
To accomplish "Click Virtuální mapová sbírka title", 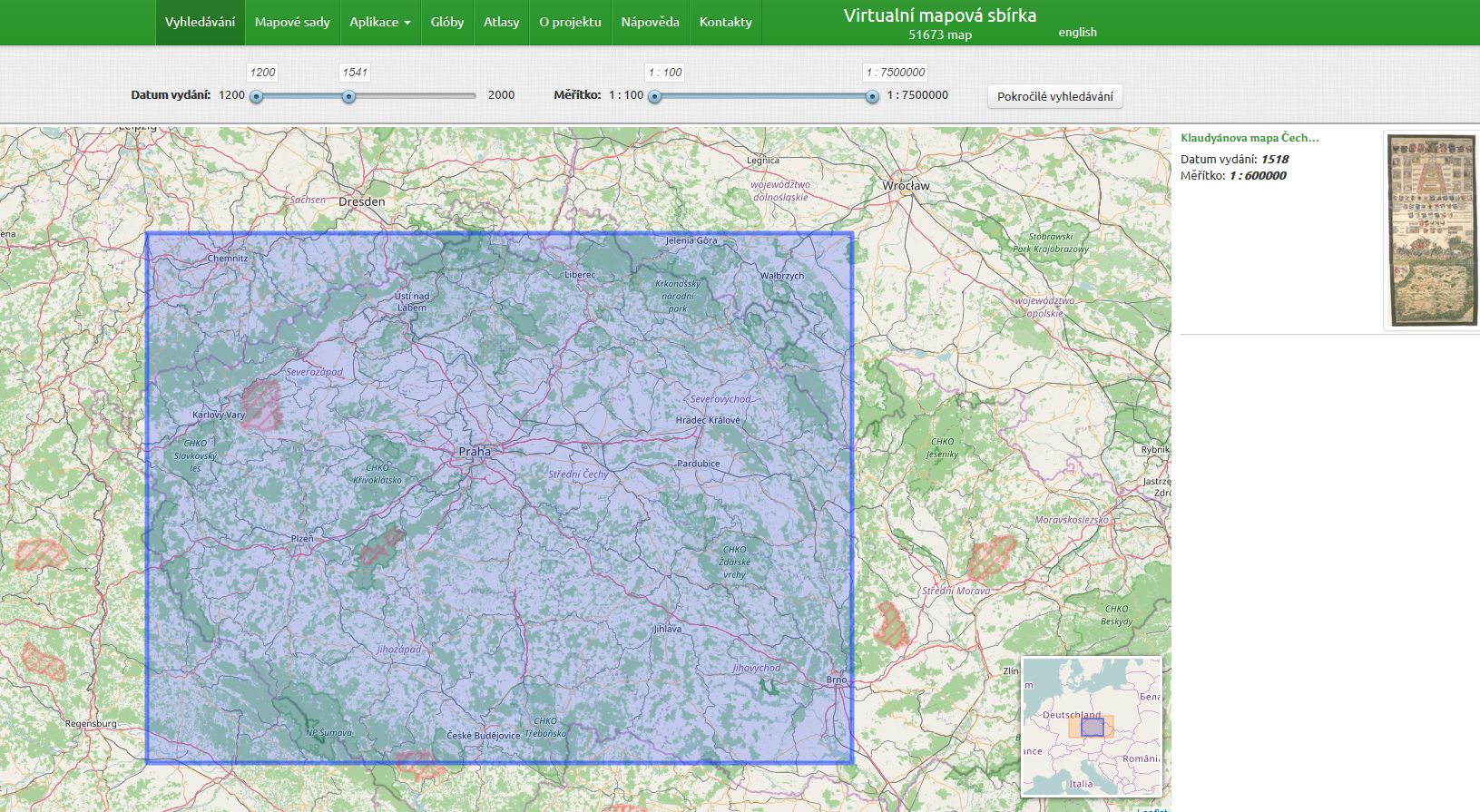I will (x=939, y=15).
